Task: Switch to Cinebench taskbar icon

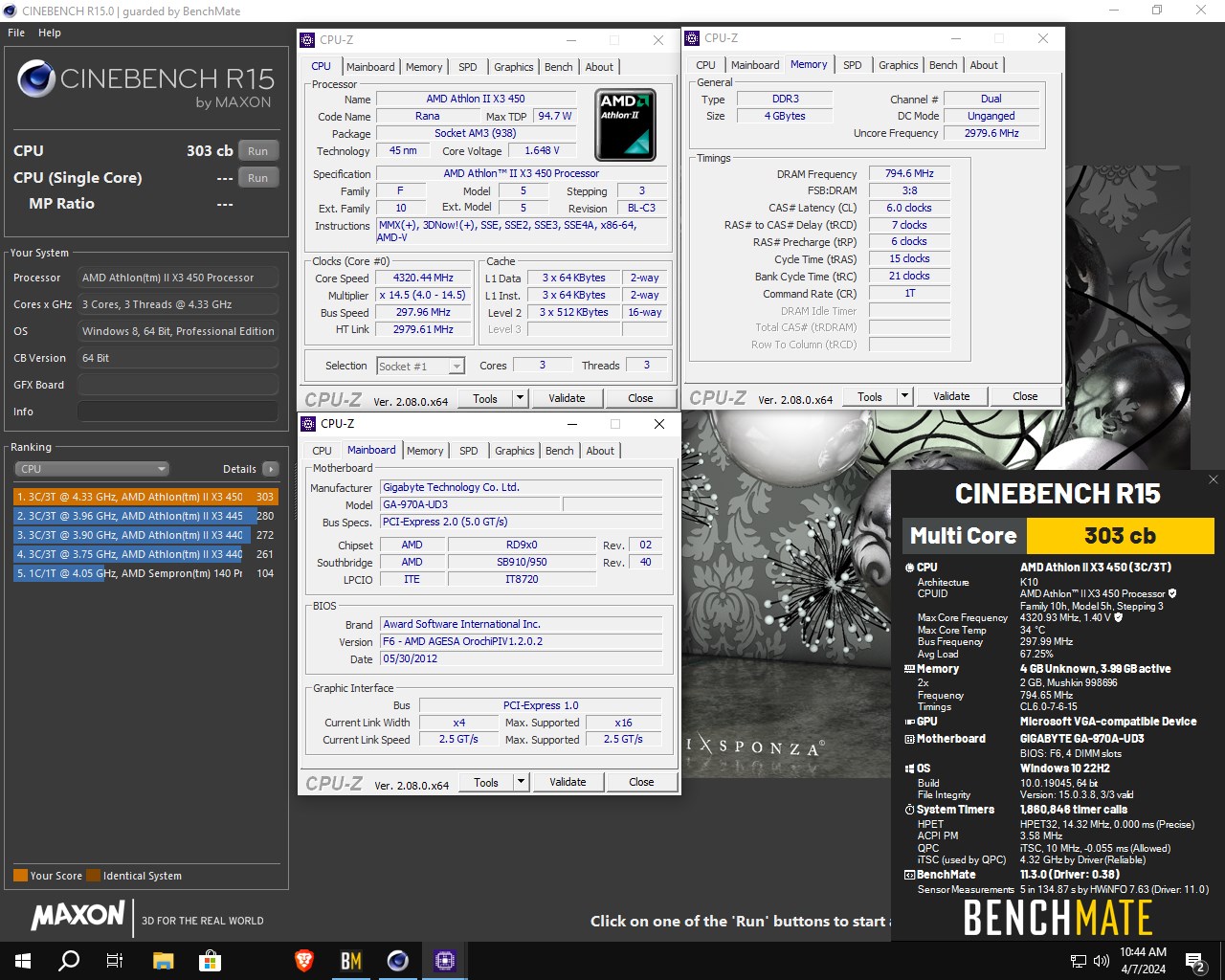Action: point(398,961)
